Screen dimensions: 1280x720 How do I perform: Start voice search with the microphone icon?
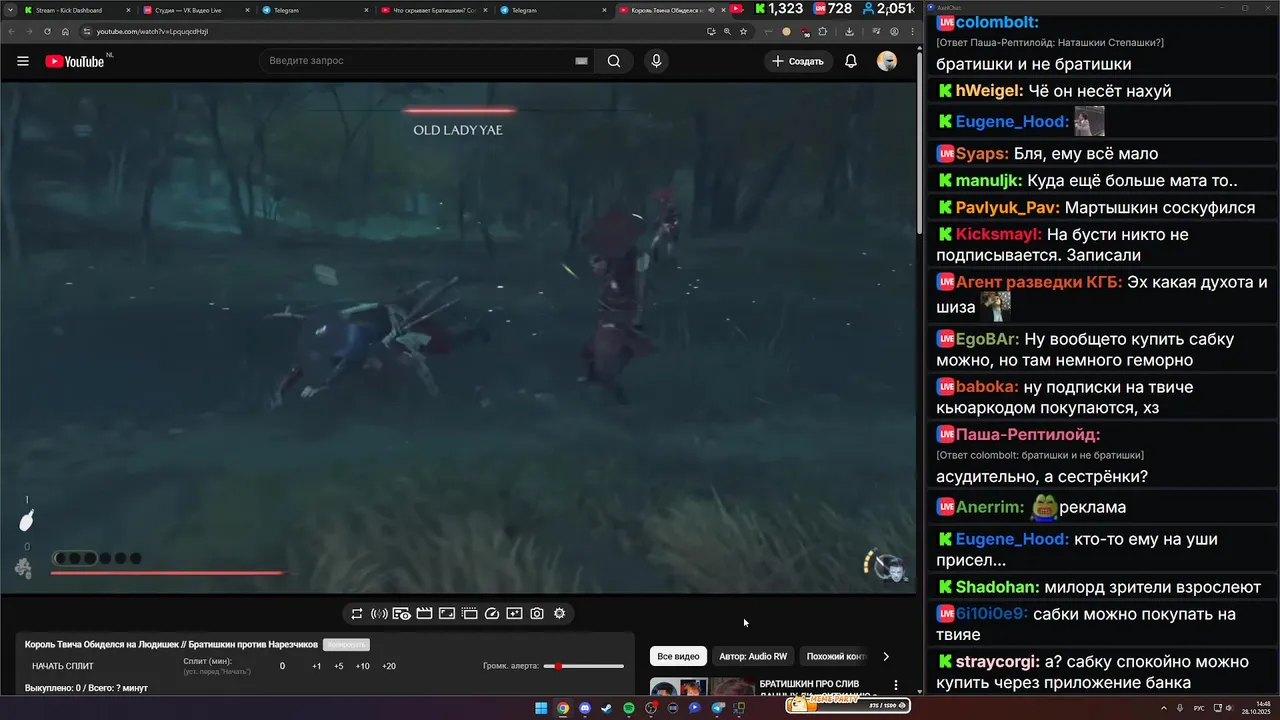click(656, 61)
